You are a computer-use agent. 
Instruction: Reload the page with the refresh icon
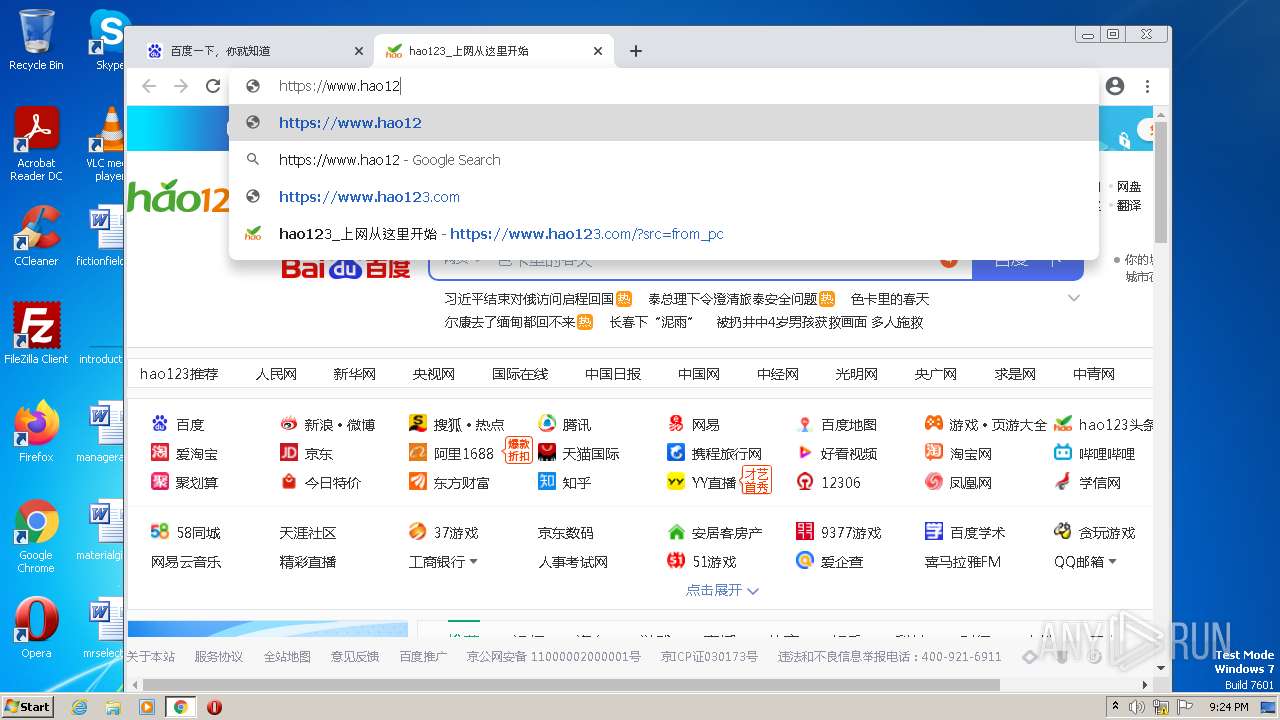coord(213,86)
